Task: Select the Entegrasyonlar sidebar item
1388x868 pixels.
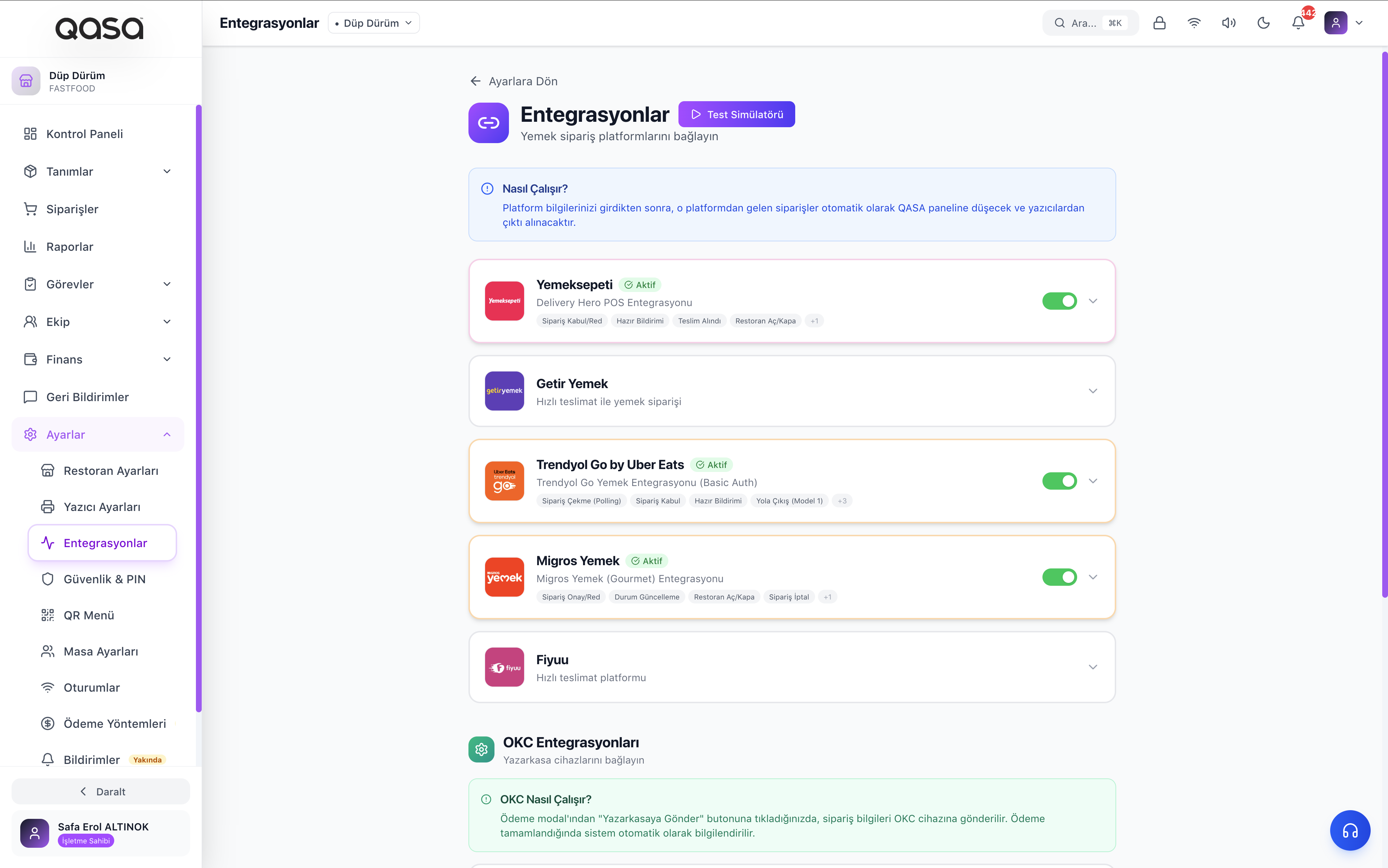Action: pyautogui.click(x=102, y=543)
